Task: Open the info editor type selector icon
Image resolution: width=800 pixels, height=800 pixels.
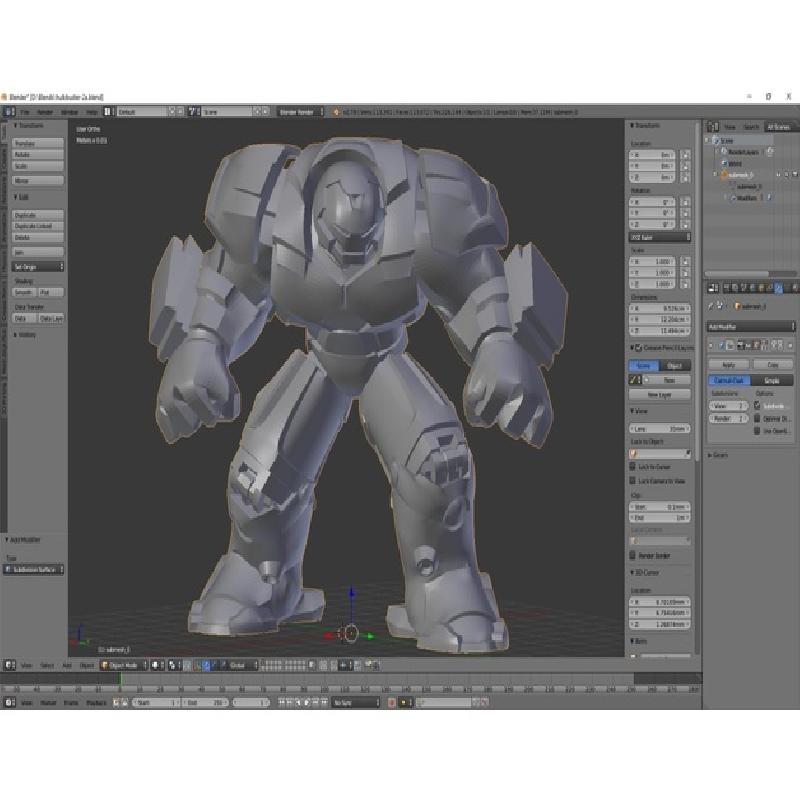Action: (x=9, y=112)
